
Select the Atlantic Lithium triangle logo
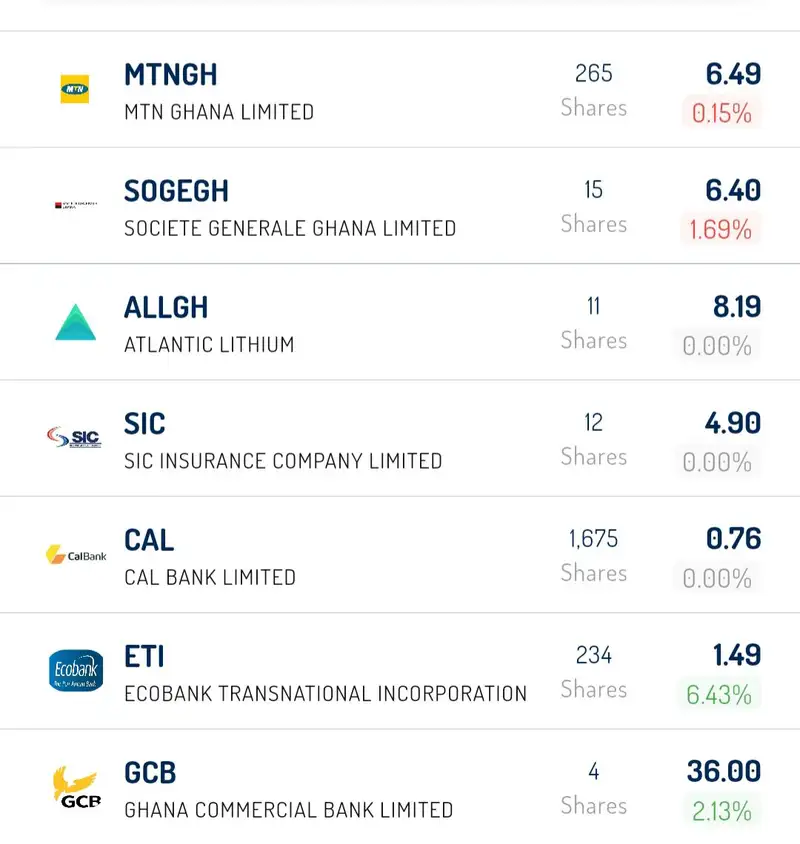click(x=75, y=322)
